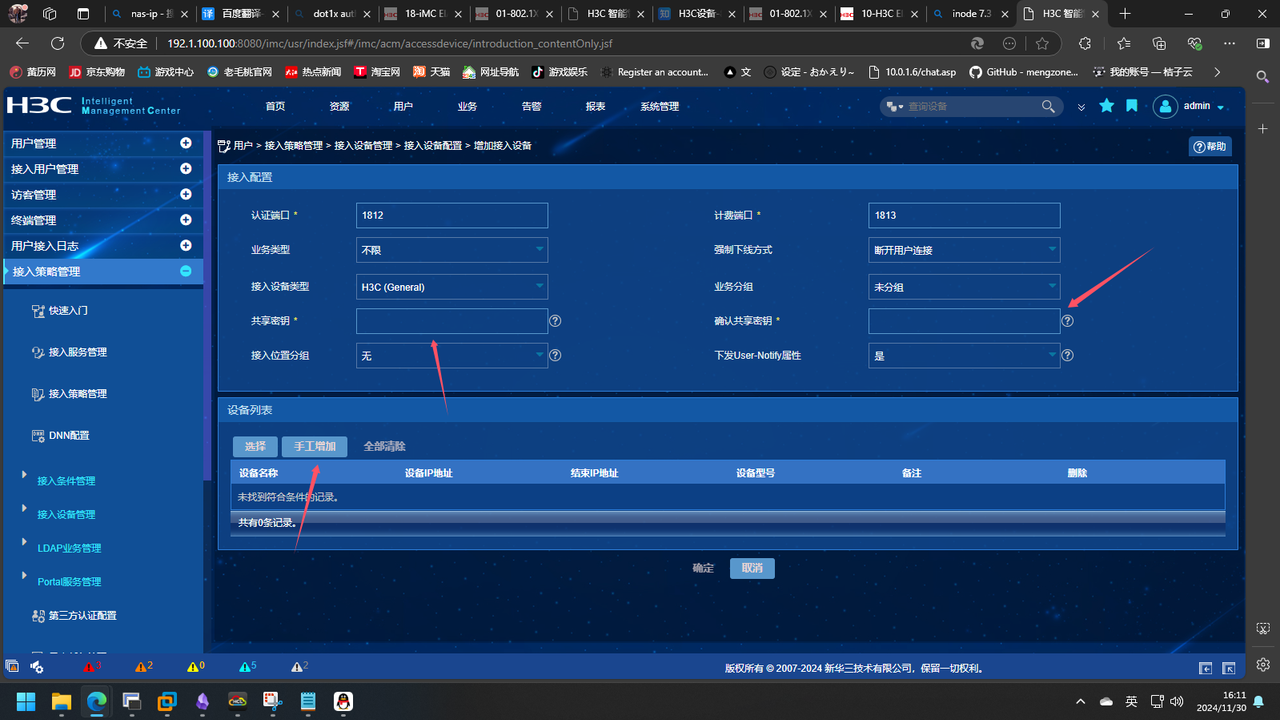
Task: Open Edge Collections icon
Action: pos(1159,43)
